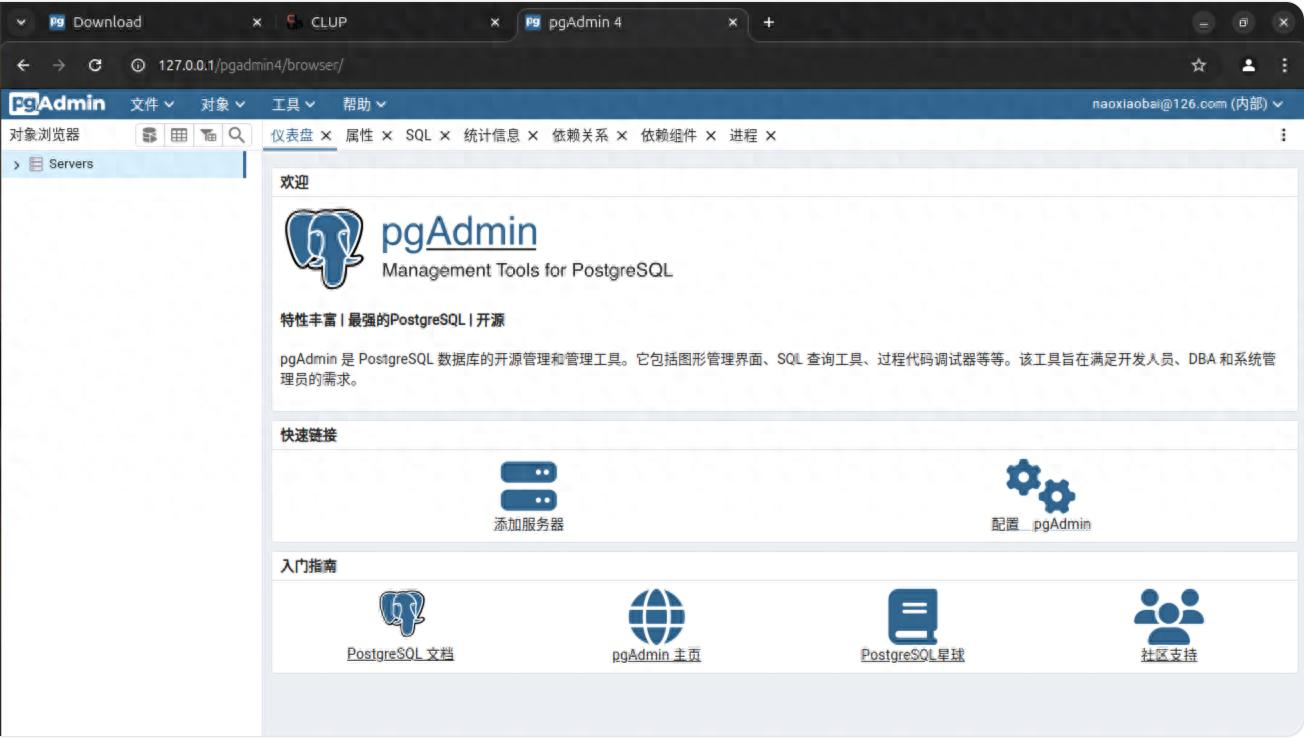Click the community support people icon
The width and height of the screenshot is (1304, 738).
[x=1168, y=616]
